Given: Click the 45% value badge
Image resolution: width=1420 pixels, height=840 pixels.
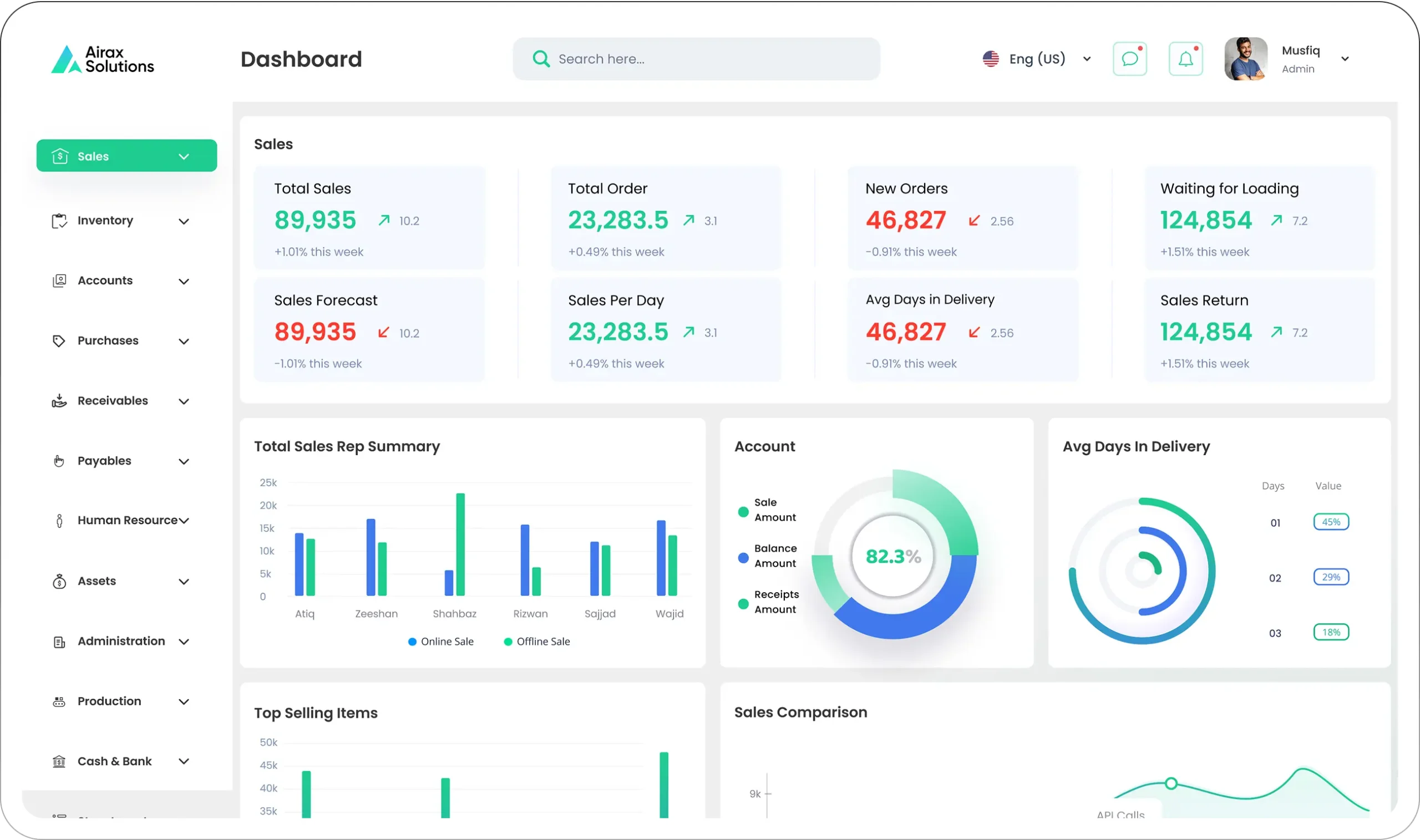Looking at the screenshot, I should click(x=1331, y=522).
